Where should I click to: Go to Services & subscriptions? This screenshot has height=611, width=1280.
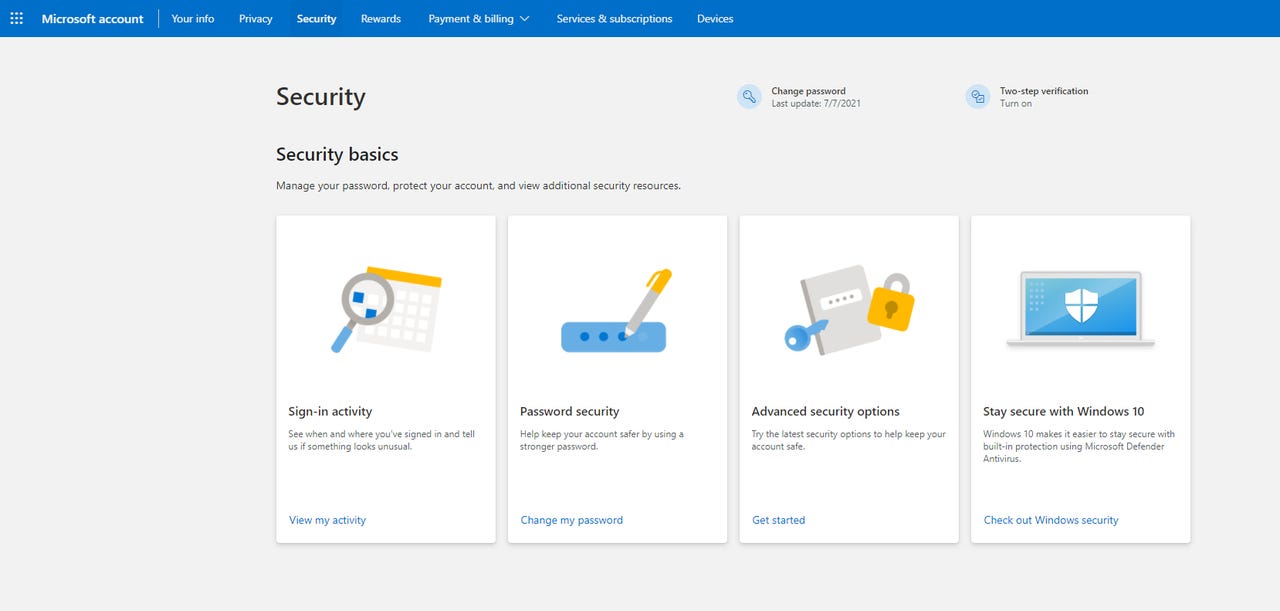[614, 18]
